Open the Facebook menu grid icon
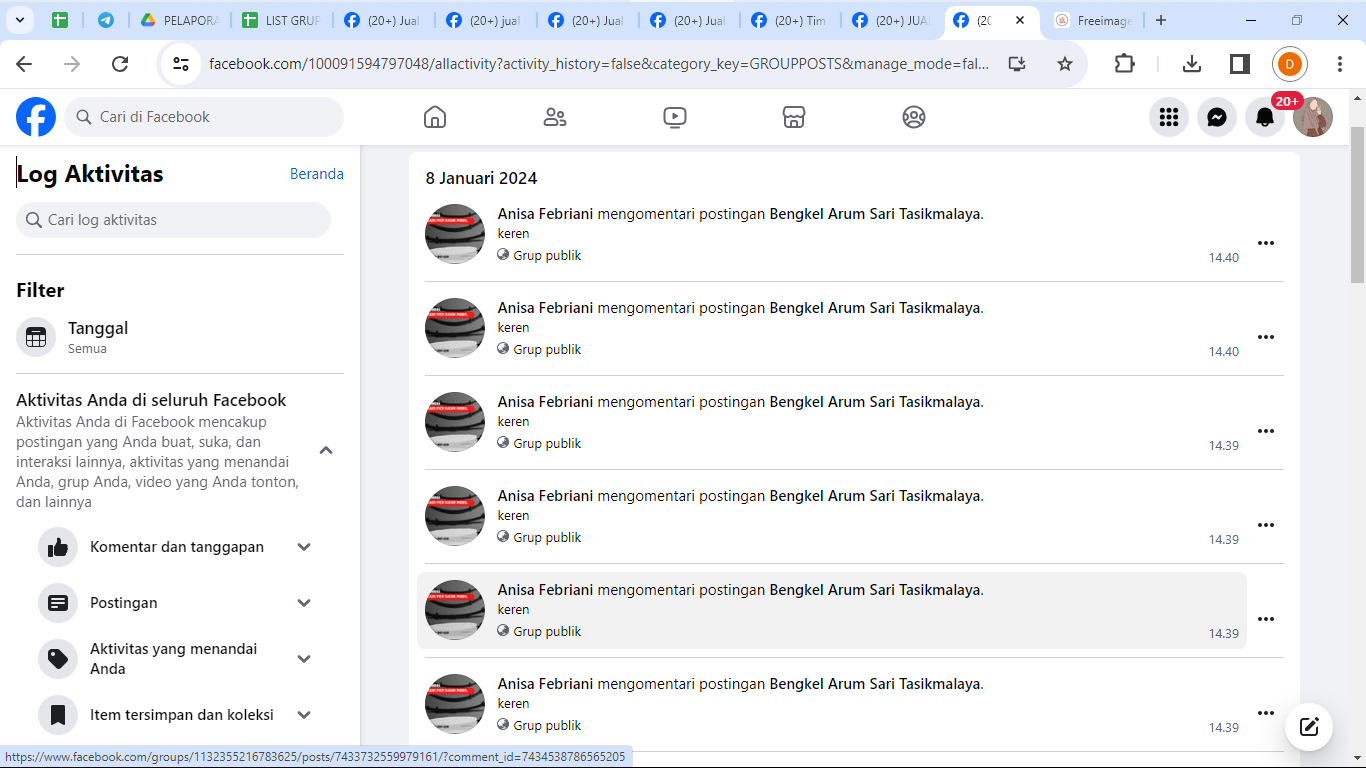 1169,117
